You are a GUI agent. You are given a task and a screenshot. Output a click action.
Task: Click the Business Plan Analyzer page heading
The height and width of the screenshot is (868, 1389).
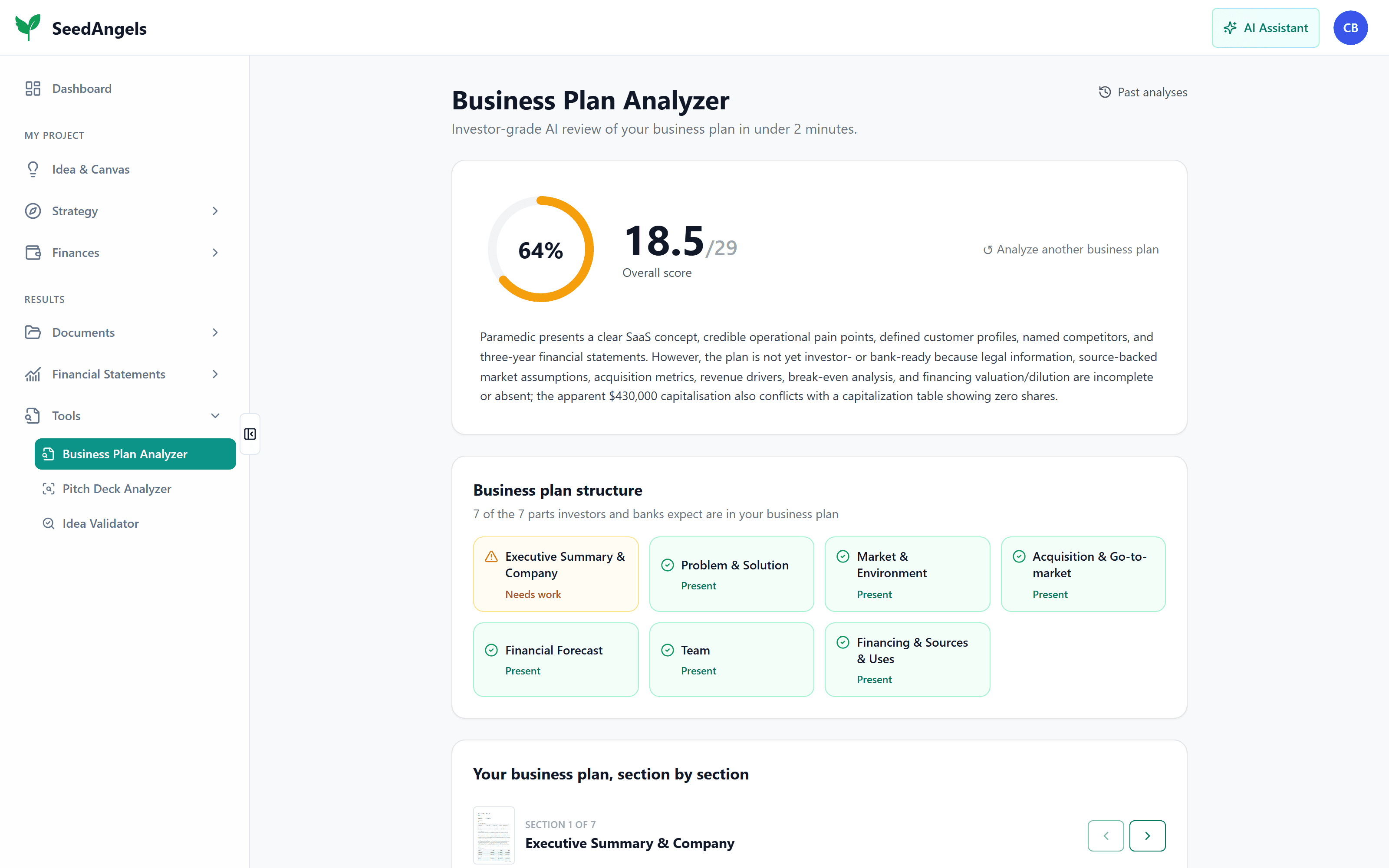(x=590, y=100)
